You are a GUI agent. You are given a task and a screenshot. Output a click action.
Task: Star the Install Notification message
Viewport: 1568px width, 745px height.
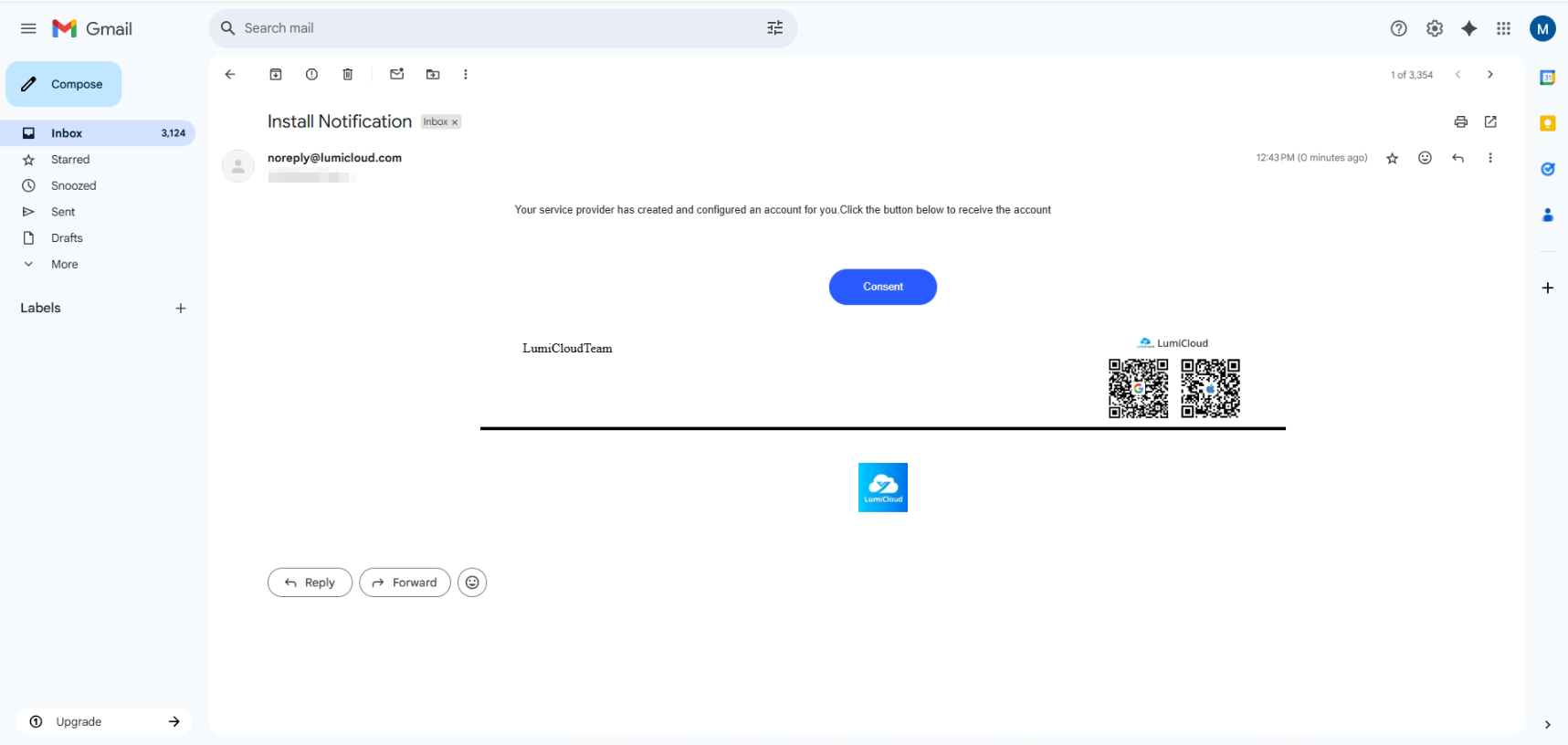coord(1392,159)
